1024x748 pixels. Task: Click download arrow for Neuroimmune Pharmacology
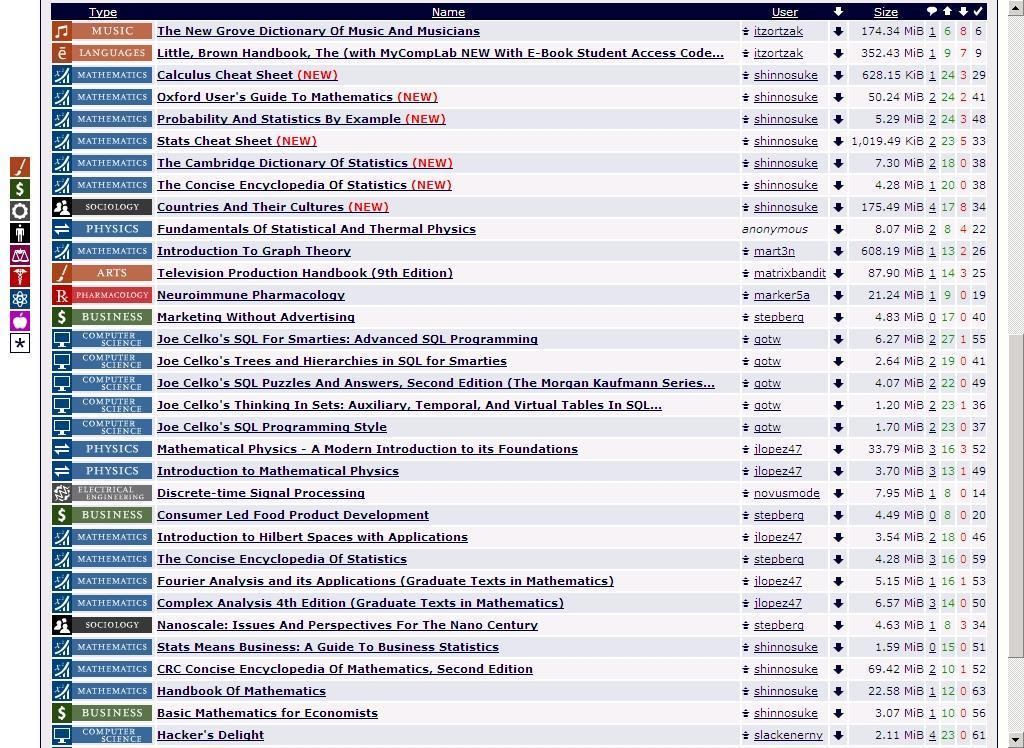839,295
